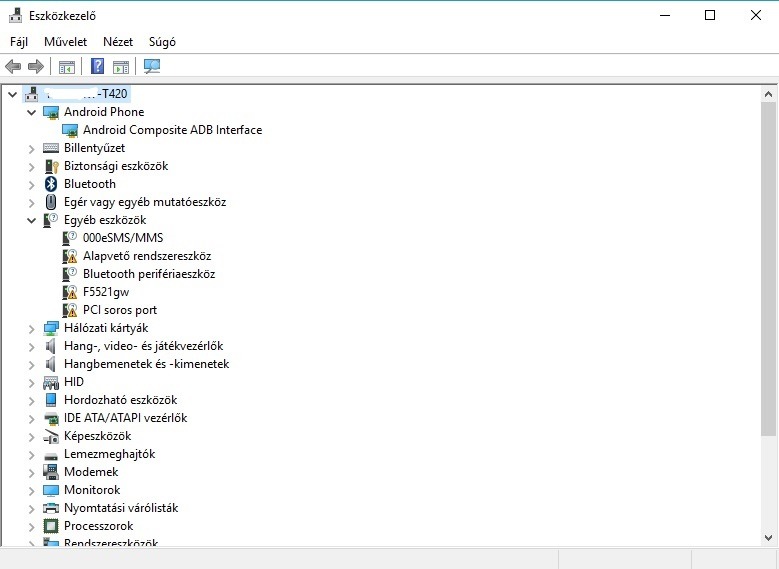Select the Alapvető rendszereszköz entry
Image resolution: width=779 pixels, height=569 pixels.
coord(147,256)
